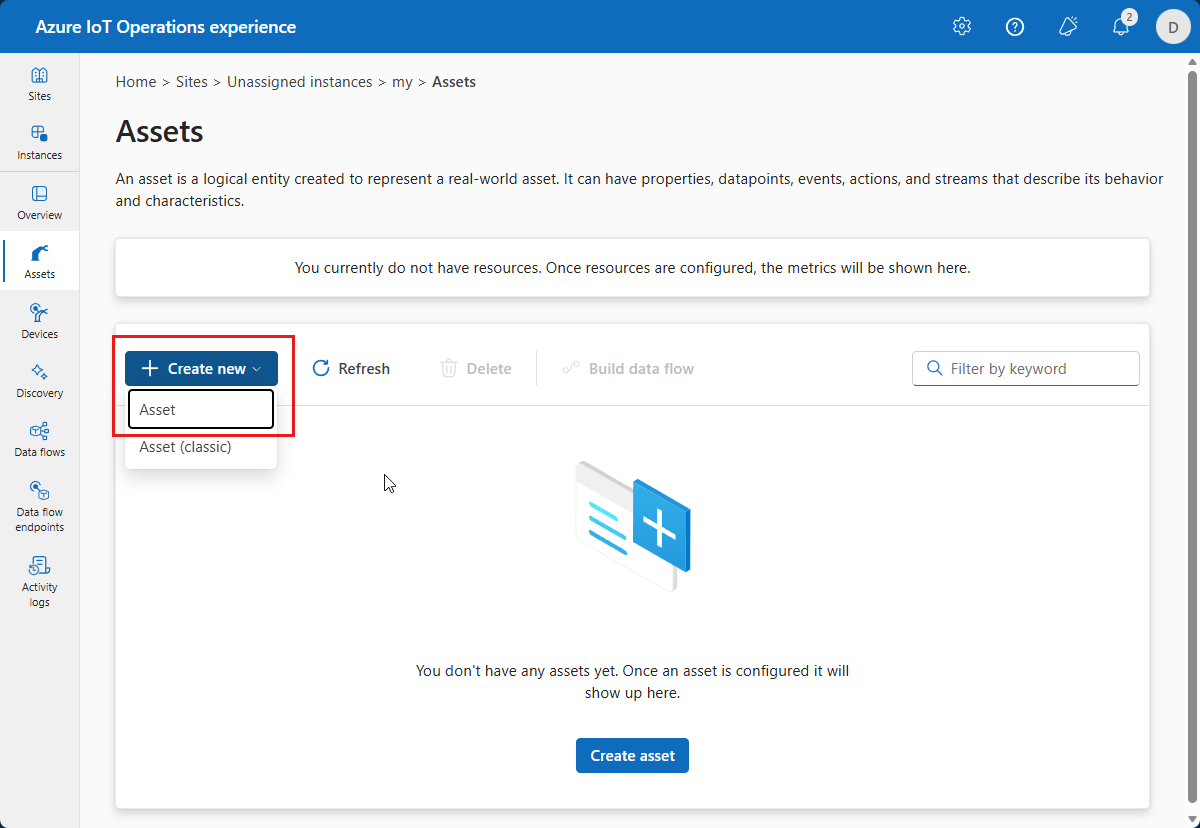Click the help question mark icon
Viewport: 1200px width, 828px height.
tap(1015, 27)
